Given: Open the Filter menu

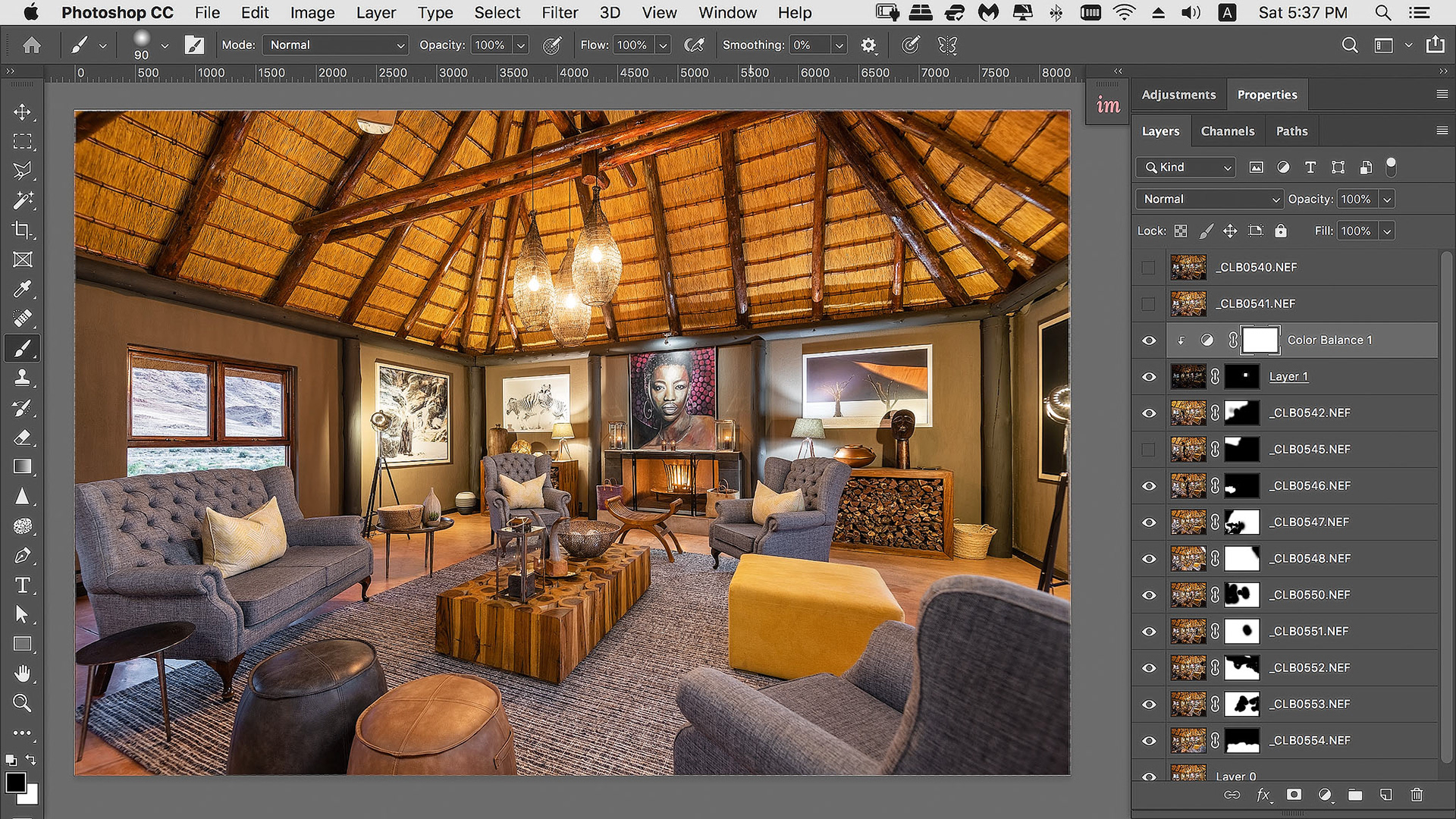Looking at the screenshot, I should point(560,13).
